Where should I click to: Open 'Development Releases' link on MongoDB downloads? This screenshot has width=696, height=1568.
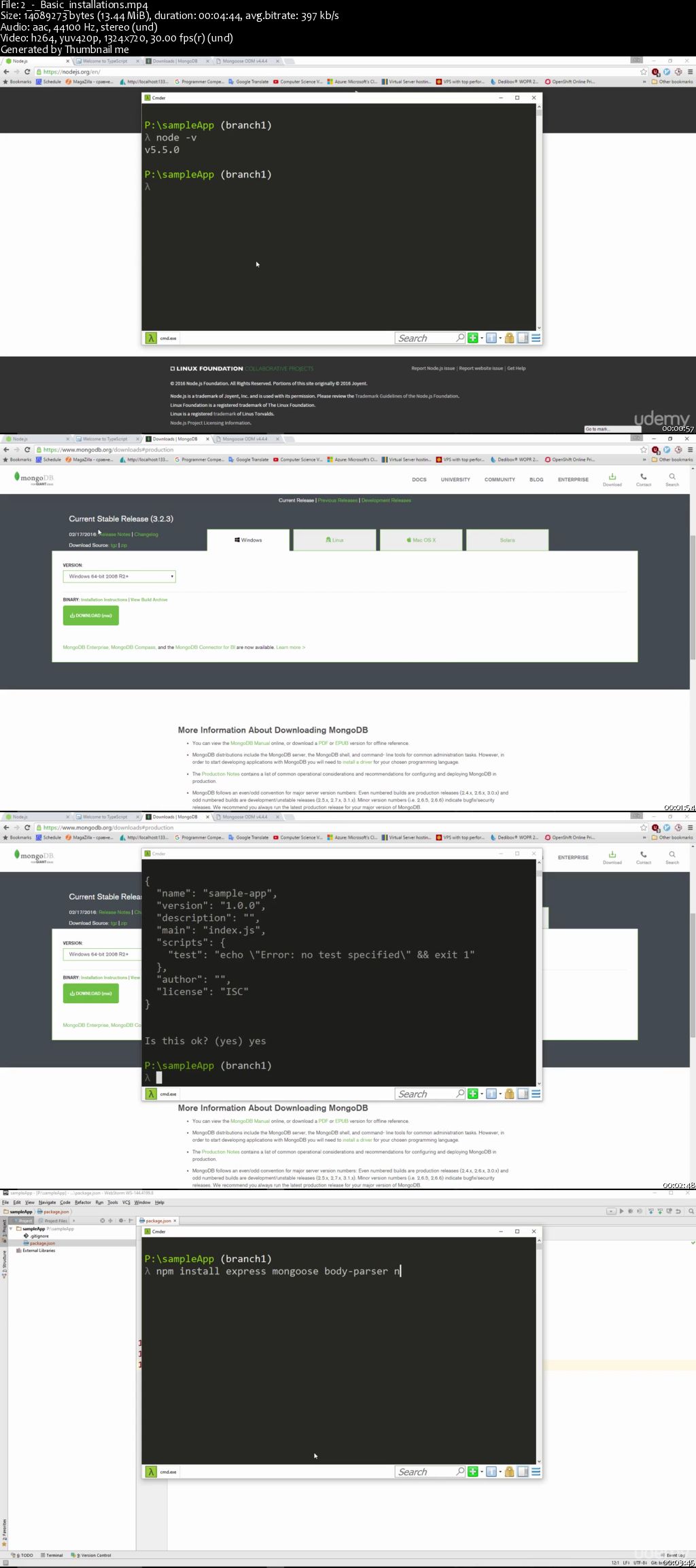coord(386,500)
